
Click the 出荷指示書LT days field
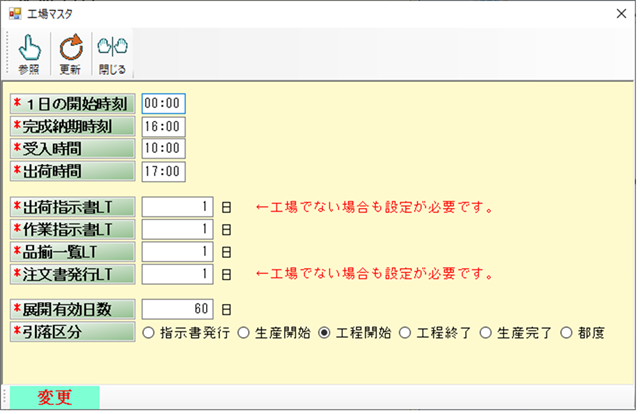[x=178, y=207]
